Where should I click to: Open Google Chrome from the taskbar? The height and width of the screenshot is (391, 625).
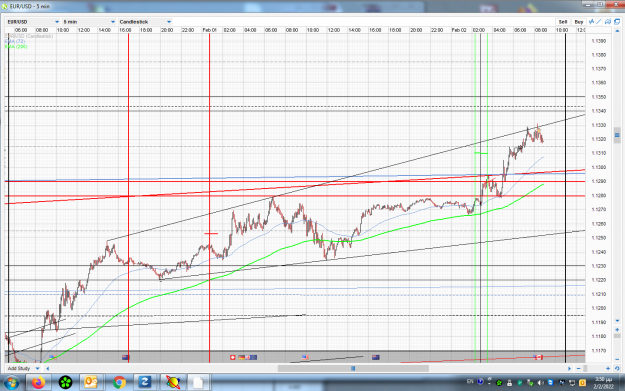pos(119,383)
